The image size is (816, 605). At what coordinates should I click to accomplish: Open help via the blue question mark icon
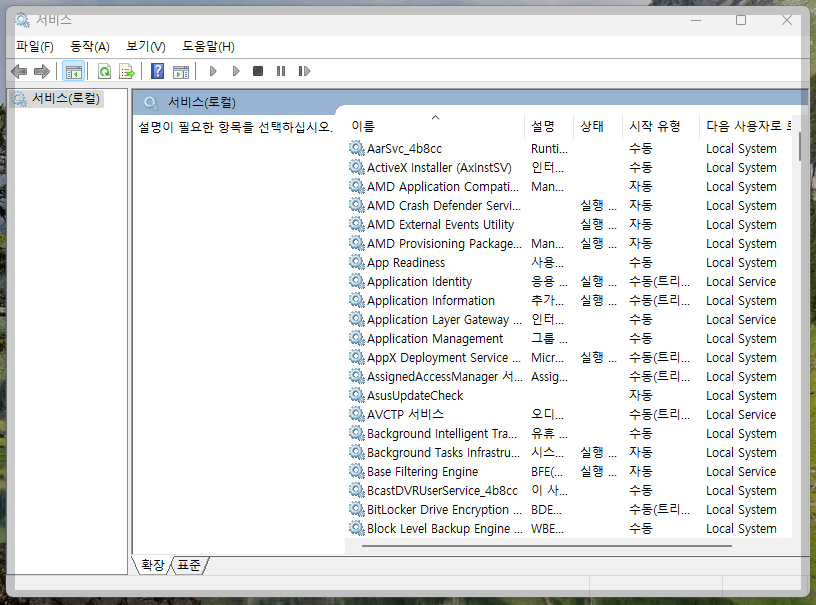coord(156,70)
